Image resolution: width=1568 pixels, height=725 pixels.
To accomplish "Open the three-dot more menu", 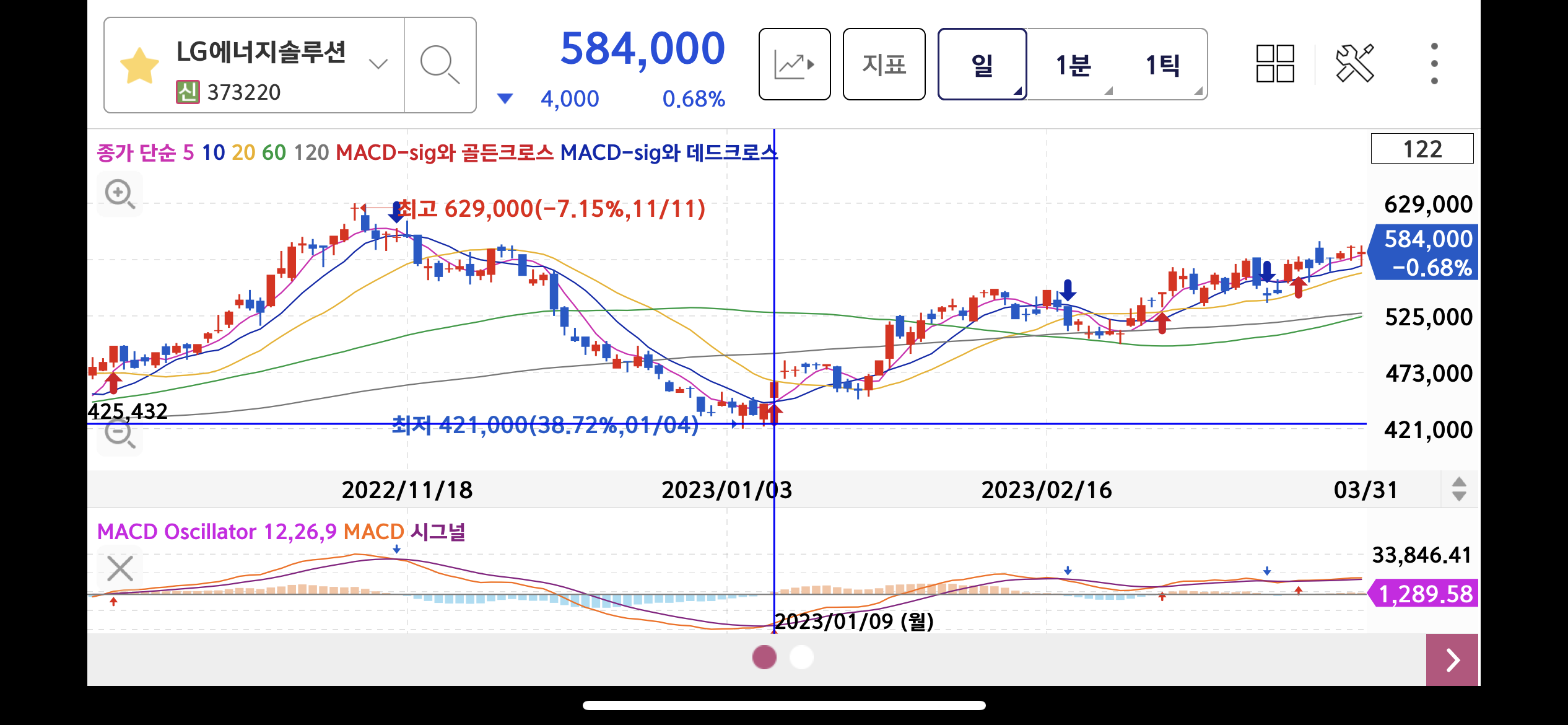I will tap(1434, 64).
